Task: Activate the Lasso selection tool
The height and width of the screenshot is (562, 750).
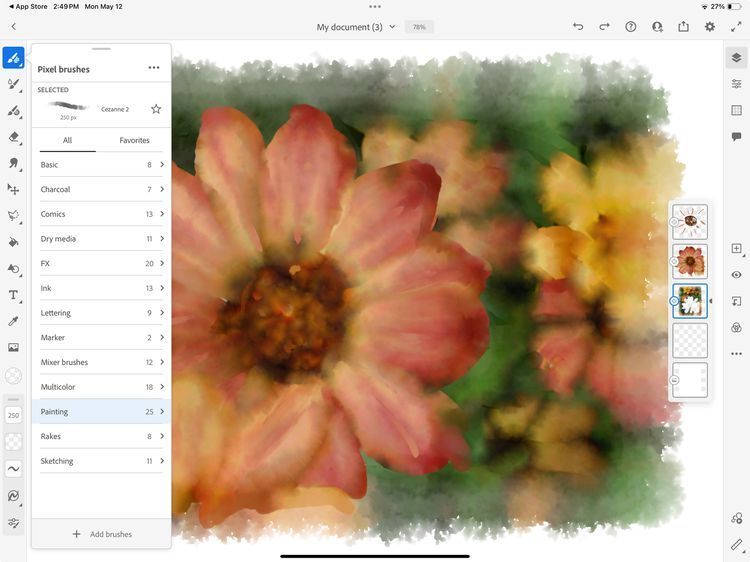Action: (14, 215)
